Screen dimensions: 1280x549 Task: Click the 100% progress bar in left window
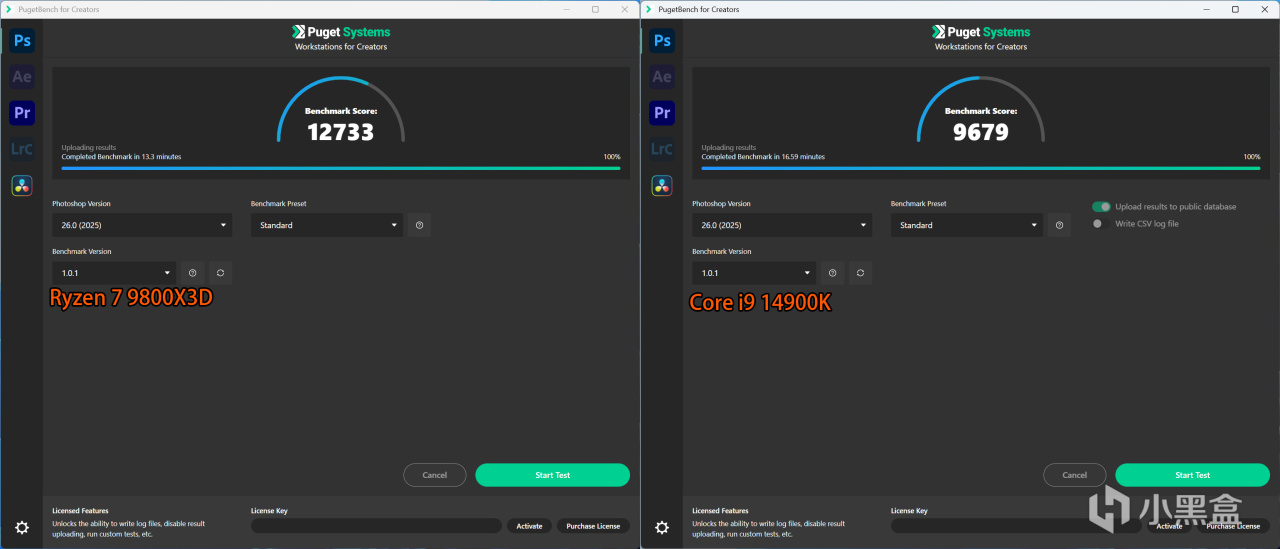pyautogui.click(x=340, y=168)
